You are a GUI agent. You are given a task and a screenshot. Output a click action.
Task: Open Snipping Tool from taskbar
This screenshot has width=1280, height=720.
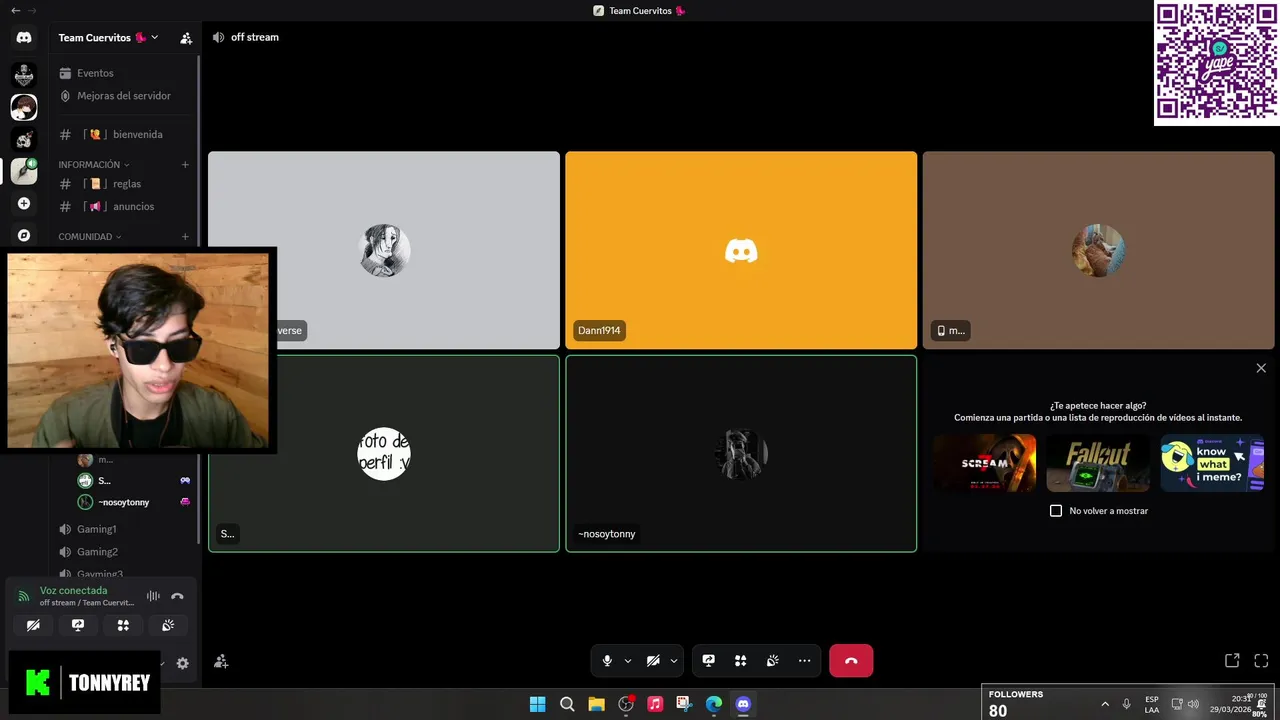(684, 704)
